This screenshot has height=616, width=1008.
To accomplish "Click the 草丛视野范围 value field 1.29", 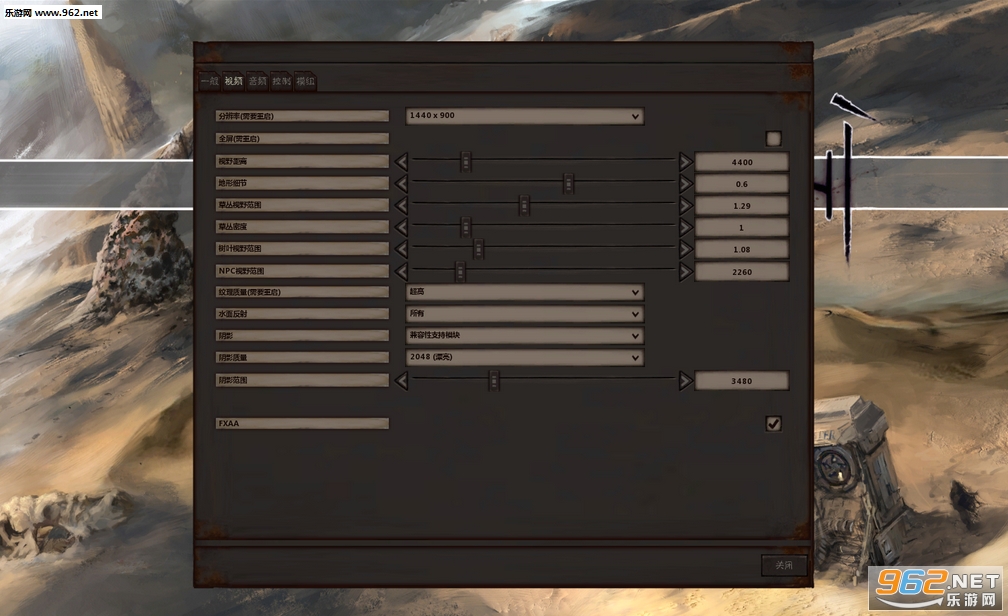I will tap(742, 206).
